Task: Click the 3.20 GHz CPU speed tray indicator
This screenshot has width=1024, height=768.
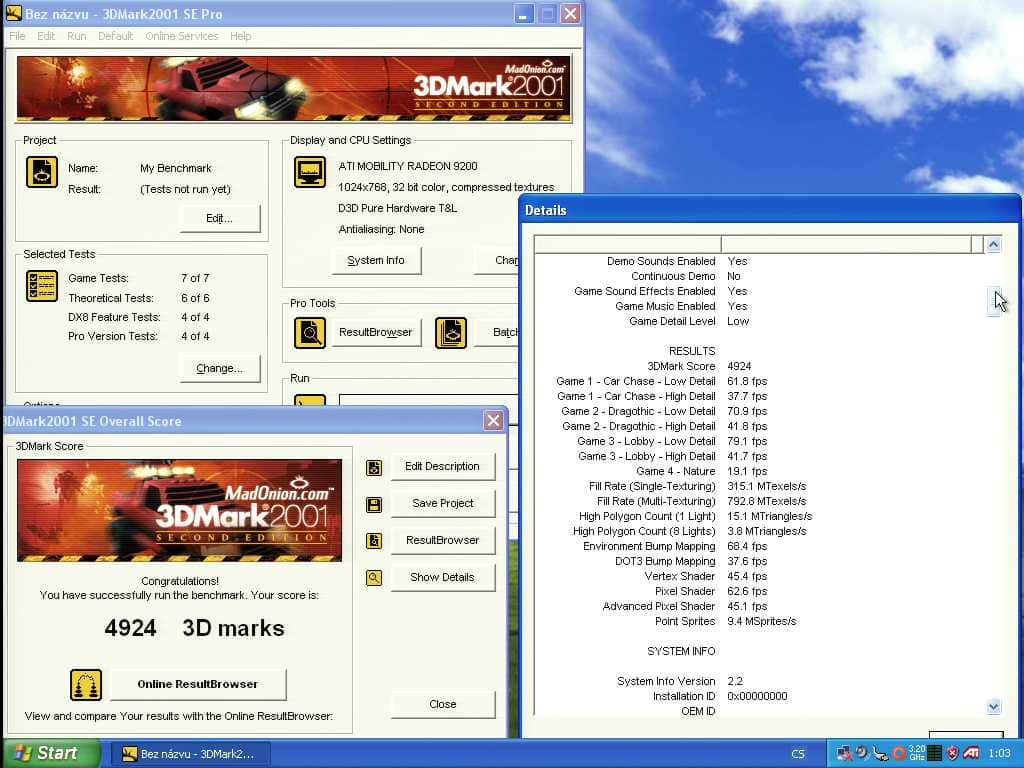Action: 916,753
